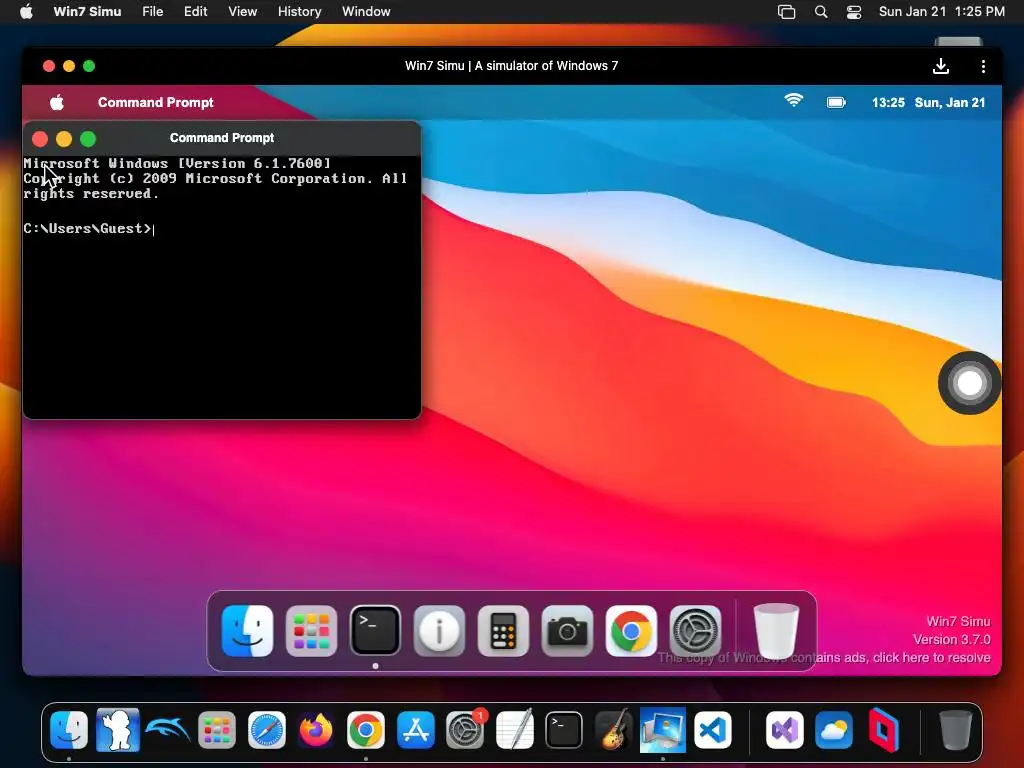The width and height of the screenshot is (1024, 768).
Task: Open Spotlight search in macOS menu bar
Action: (821, 12)
